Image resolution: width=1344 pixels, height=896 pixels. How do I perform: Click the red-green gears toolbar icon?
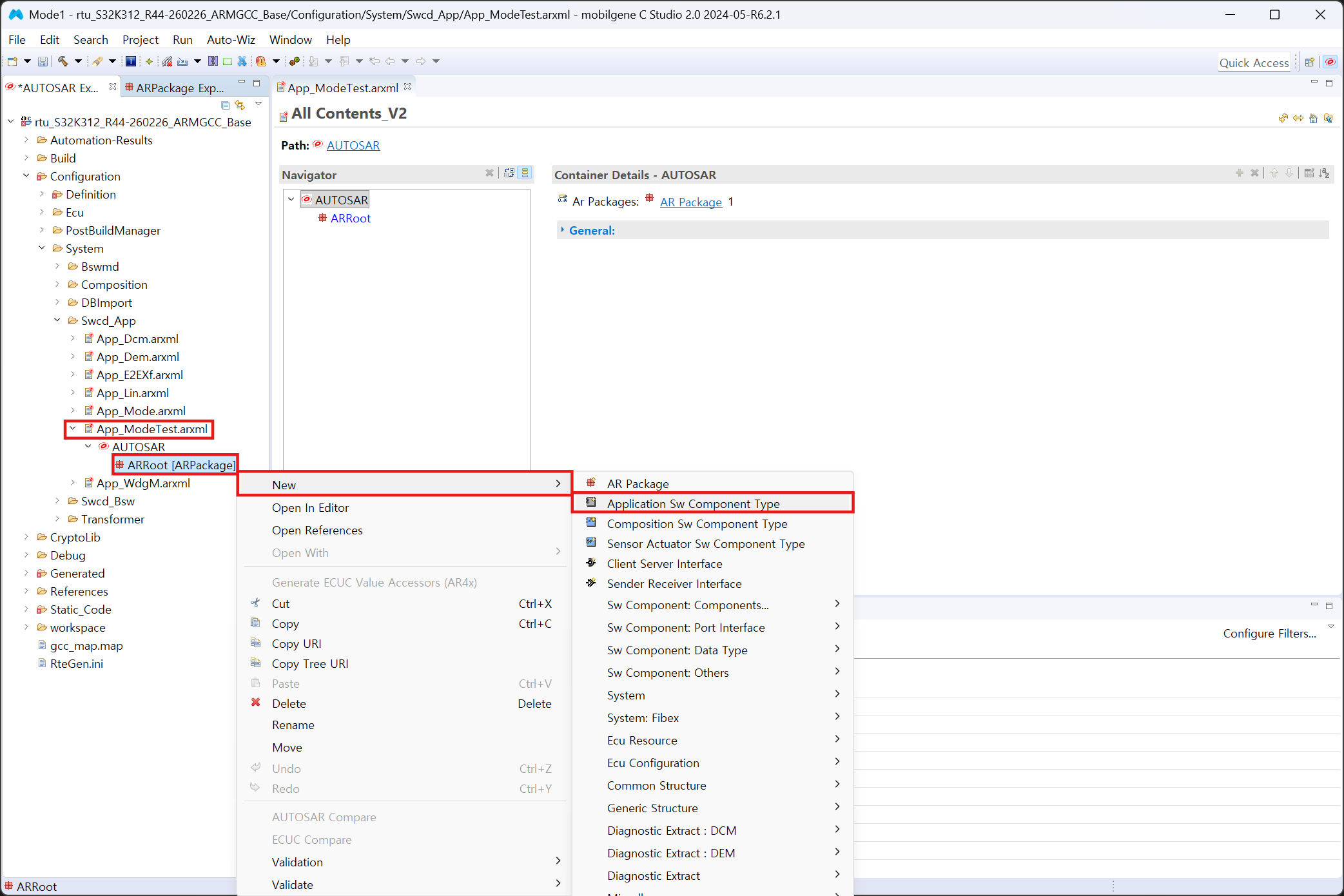coord(295,61)
